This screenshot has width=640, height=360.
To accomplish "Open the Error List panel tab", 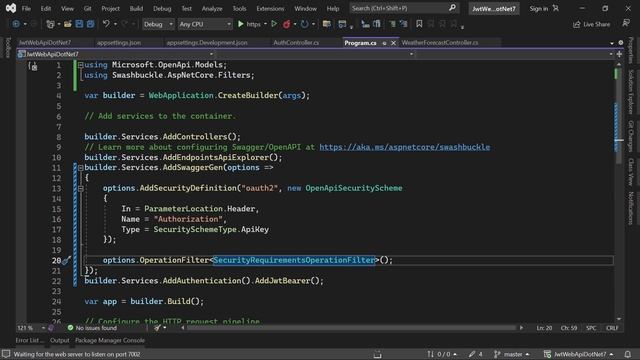I will point(29,340).
